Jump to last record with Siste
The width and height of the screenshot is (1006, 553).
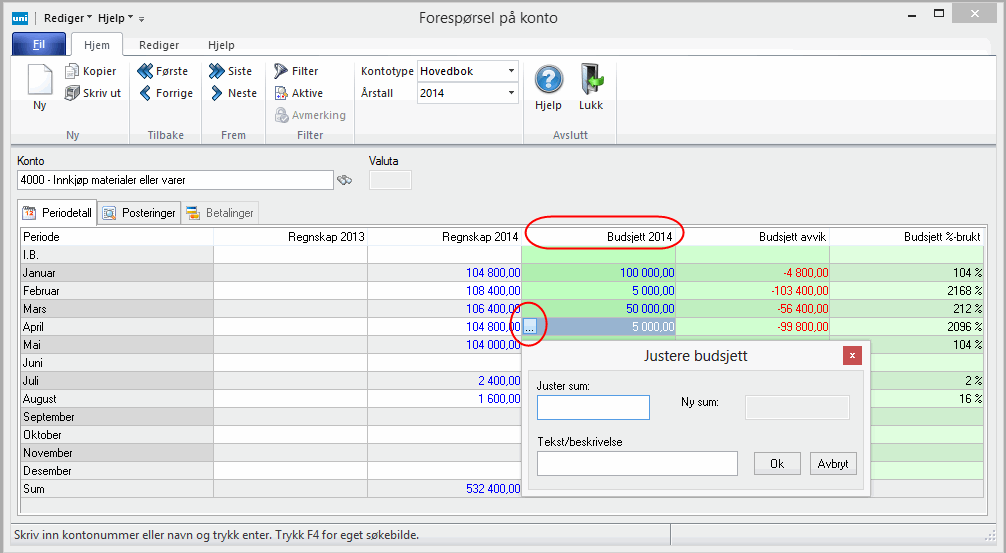pos(217,71)
